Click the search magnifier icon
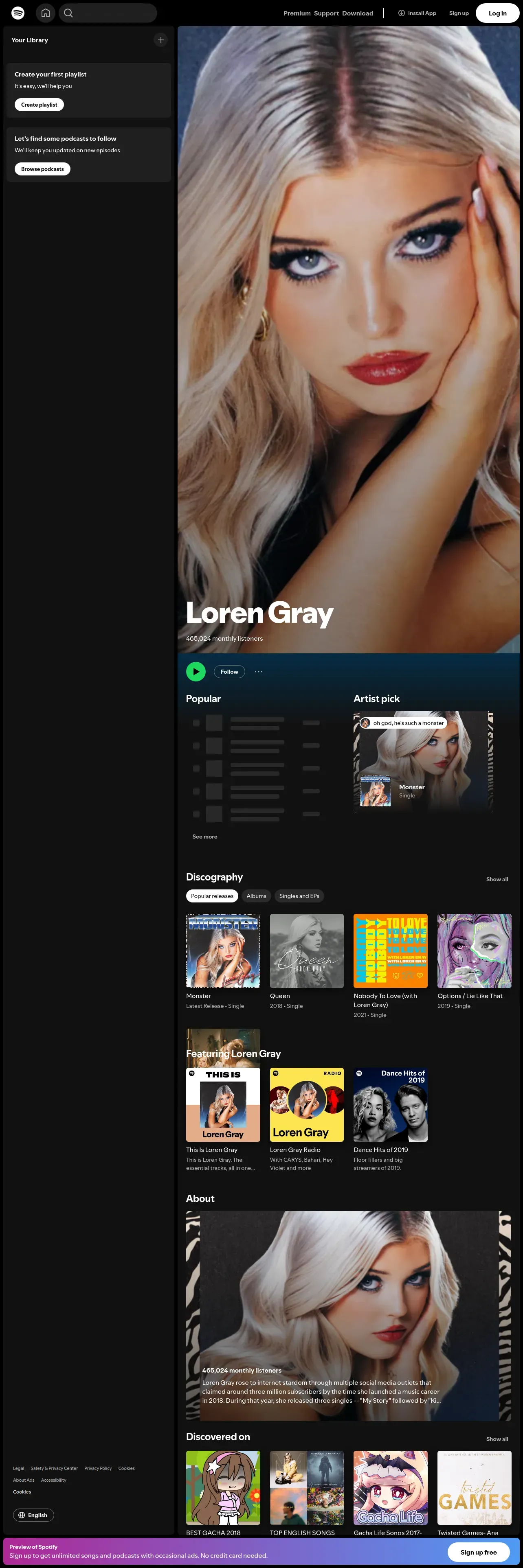The width and height of the screenshot is (523, 1568). click(x=68, y=13)
